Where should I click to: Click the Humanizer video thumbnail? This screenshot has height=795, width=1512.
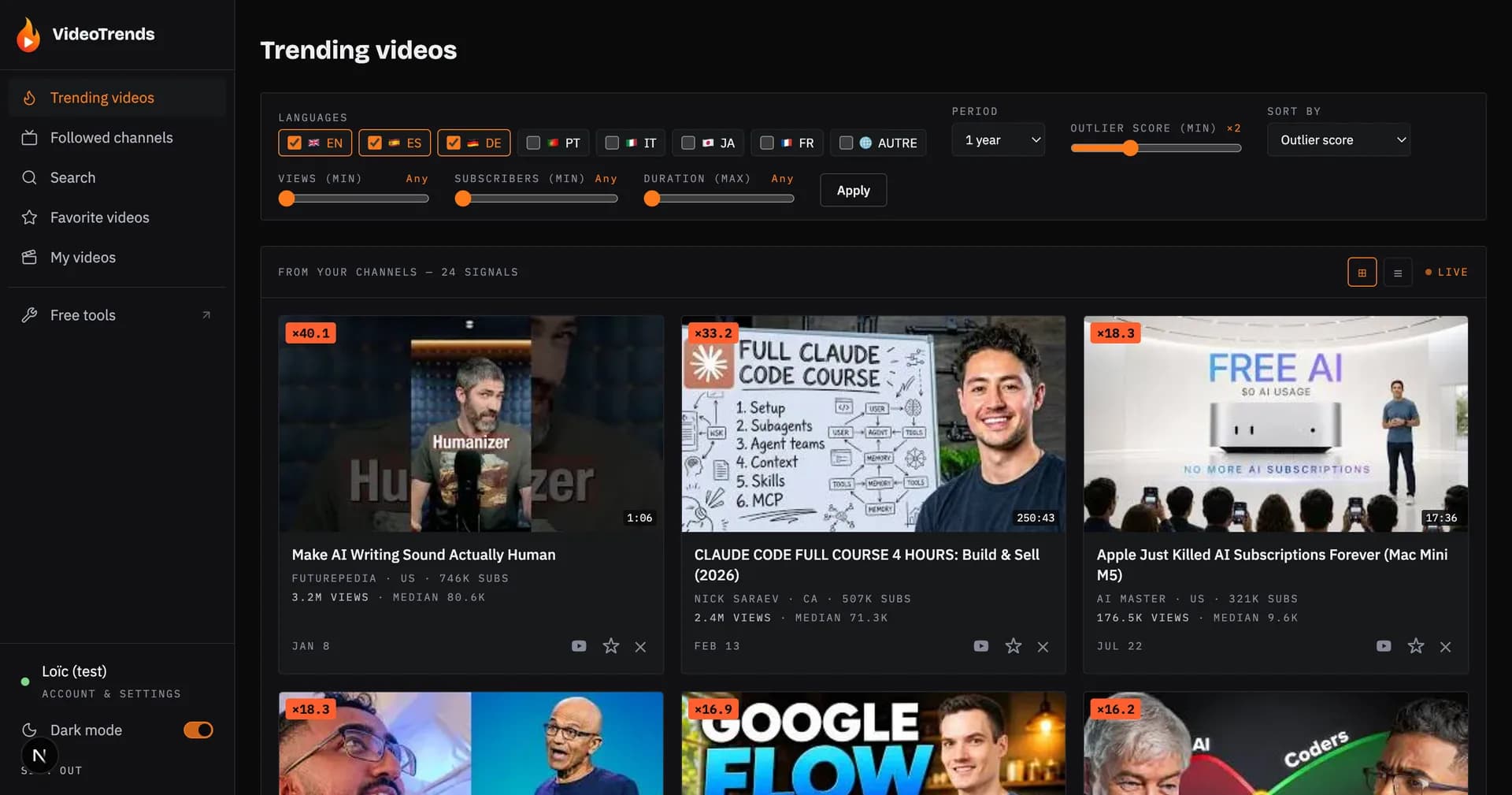click(471, 424)
